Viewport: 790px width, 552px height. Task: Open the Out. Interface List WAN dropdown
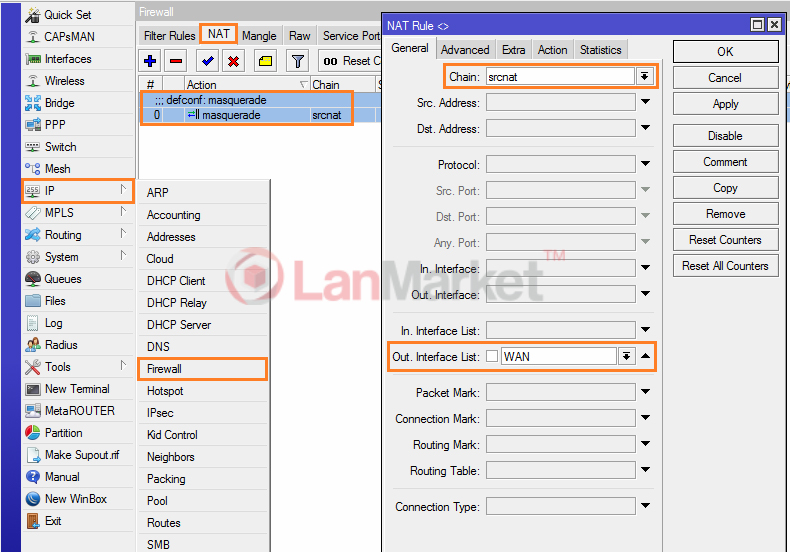click(627, 356)
